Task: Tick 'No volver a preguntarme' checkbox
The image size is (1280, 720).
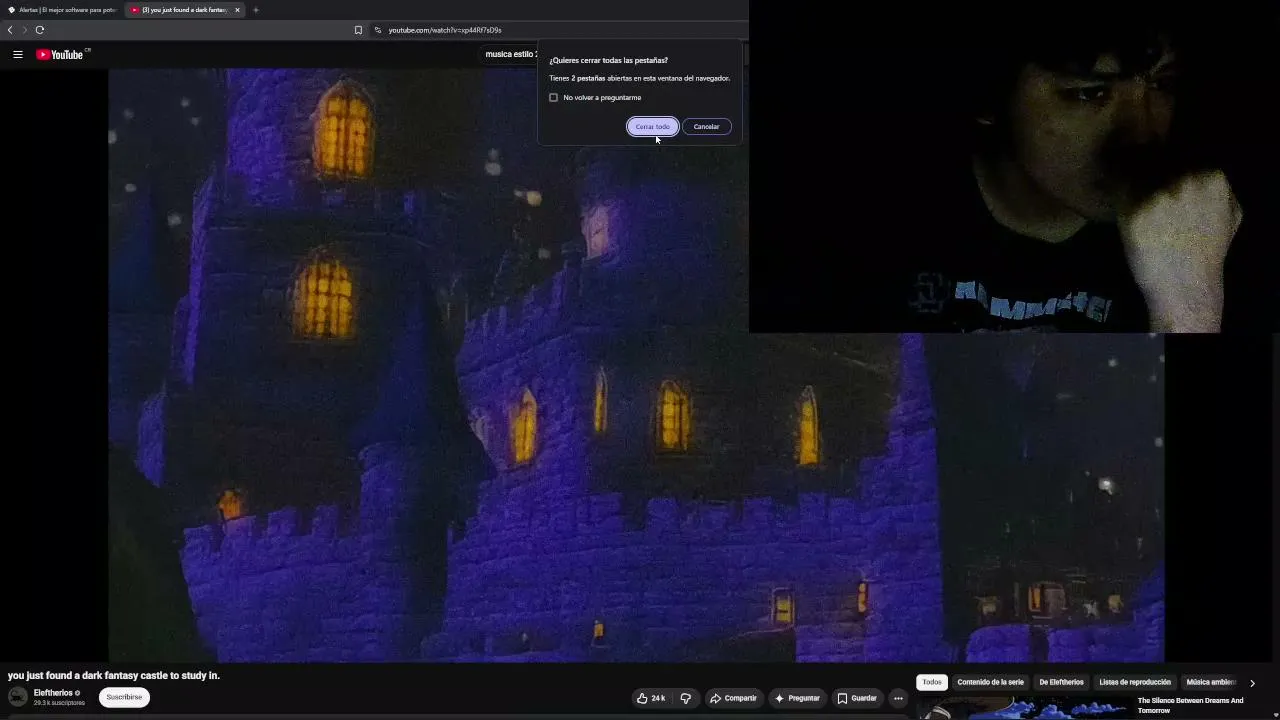Action: tap(553, 97)
